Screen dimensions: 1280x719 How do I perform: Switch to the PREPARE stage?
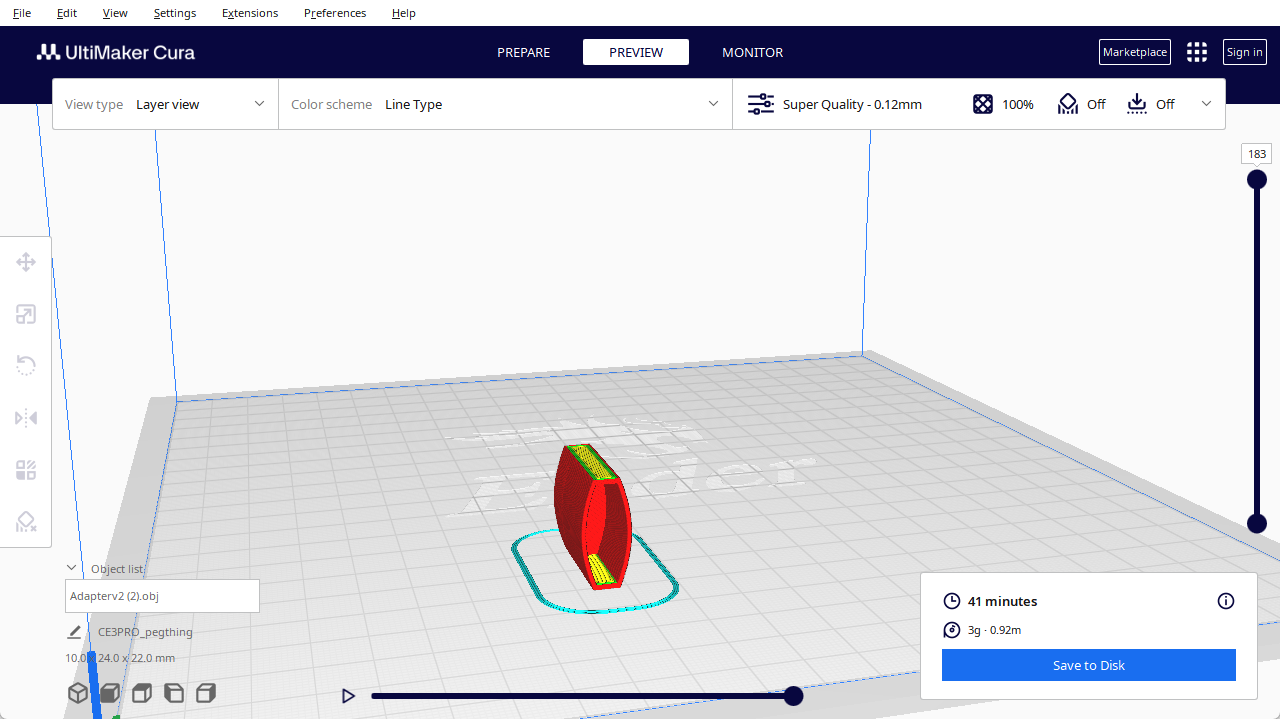pos(524,52)
